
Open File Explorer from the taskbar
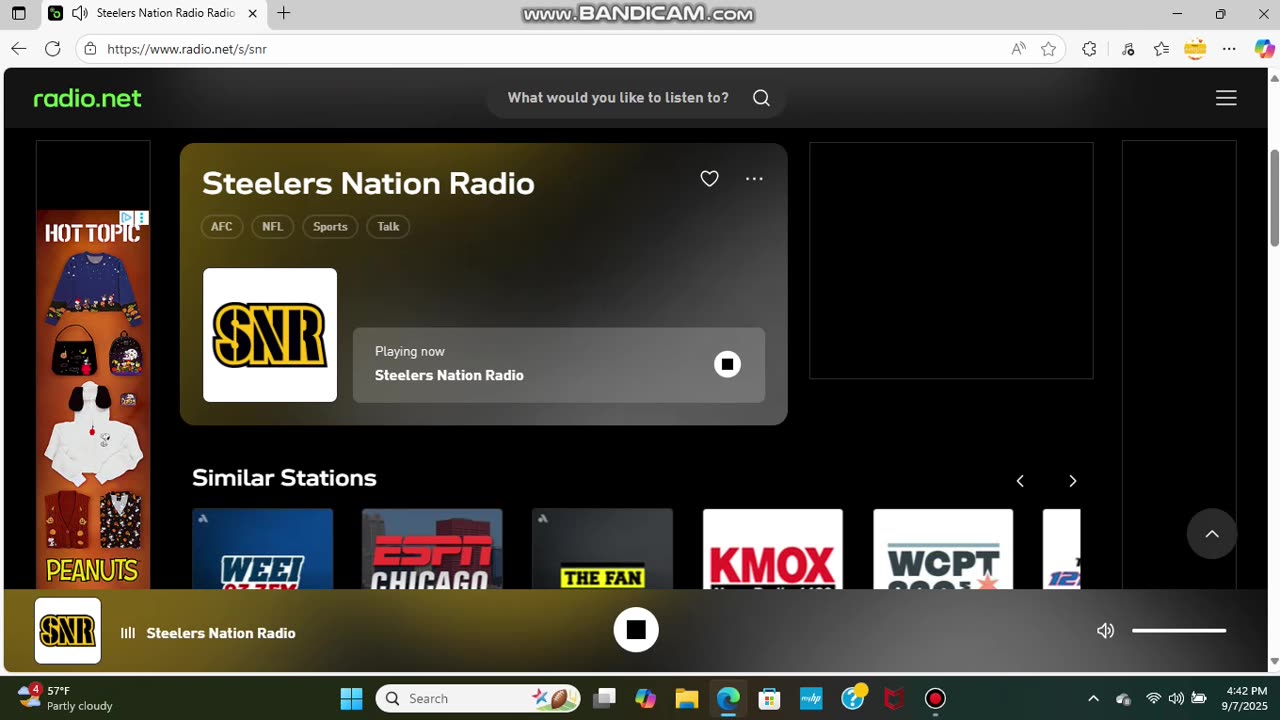pyautogui.click(x=686, y=698)
